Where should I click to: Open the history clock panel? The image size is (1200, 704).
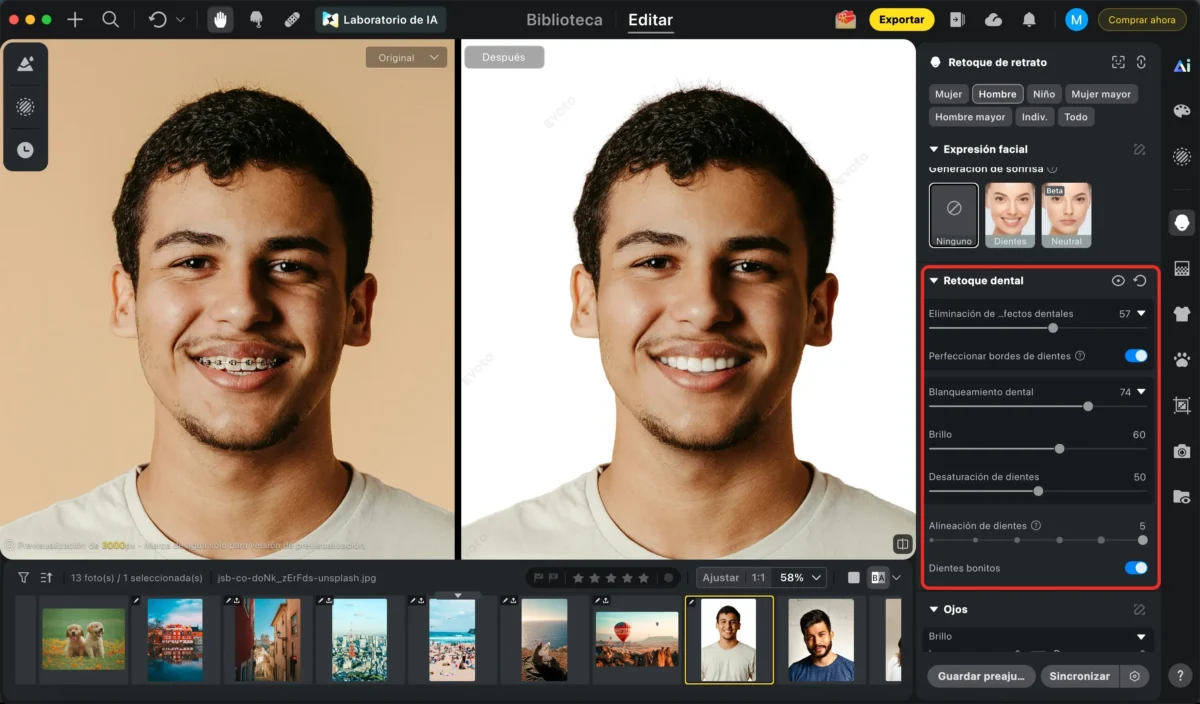[25, 150]
